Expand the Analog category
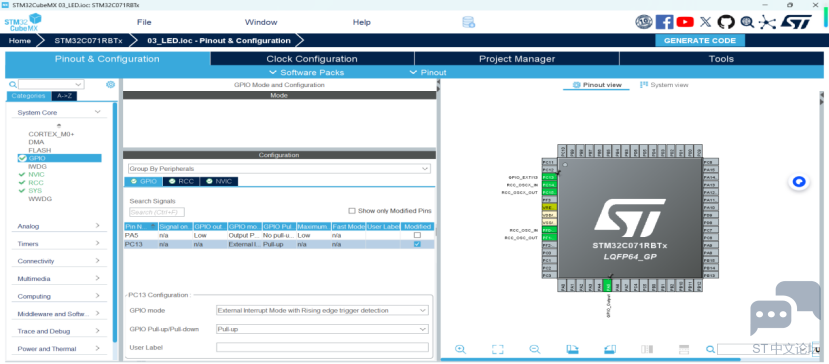Screen dimensions: 829x364 [97, 226]
